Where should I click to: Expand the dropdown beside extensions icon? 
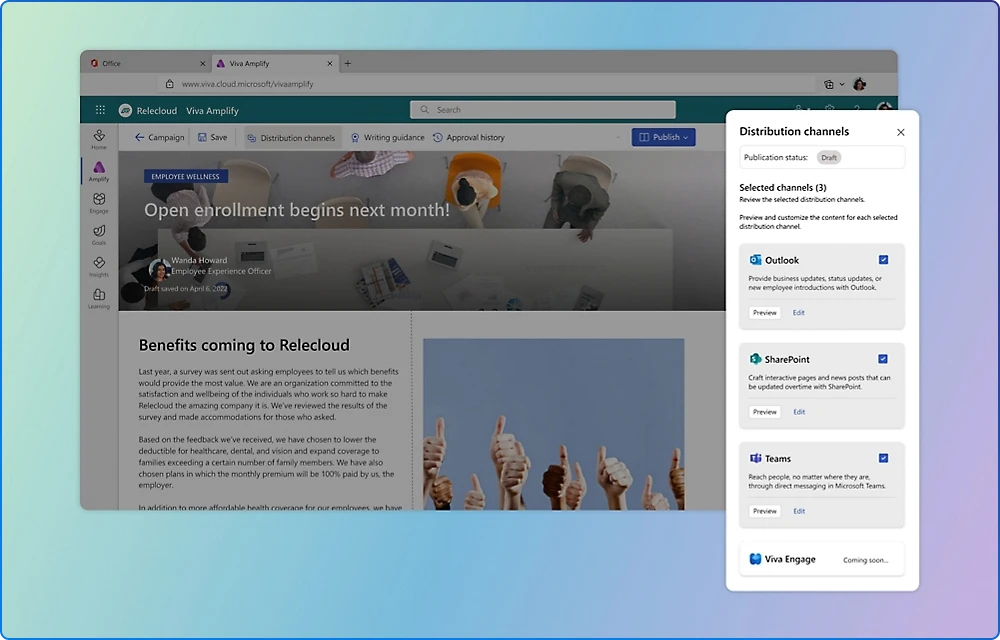(842, 84)
